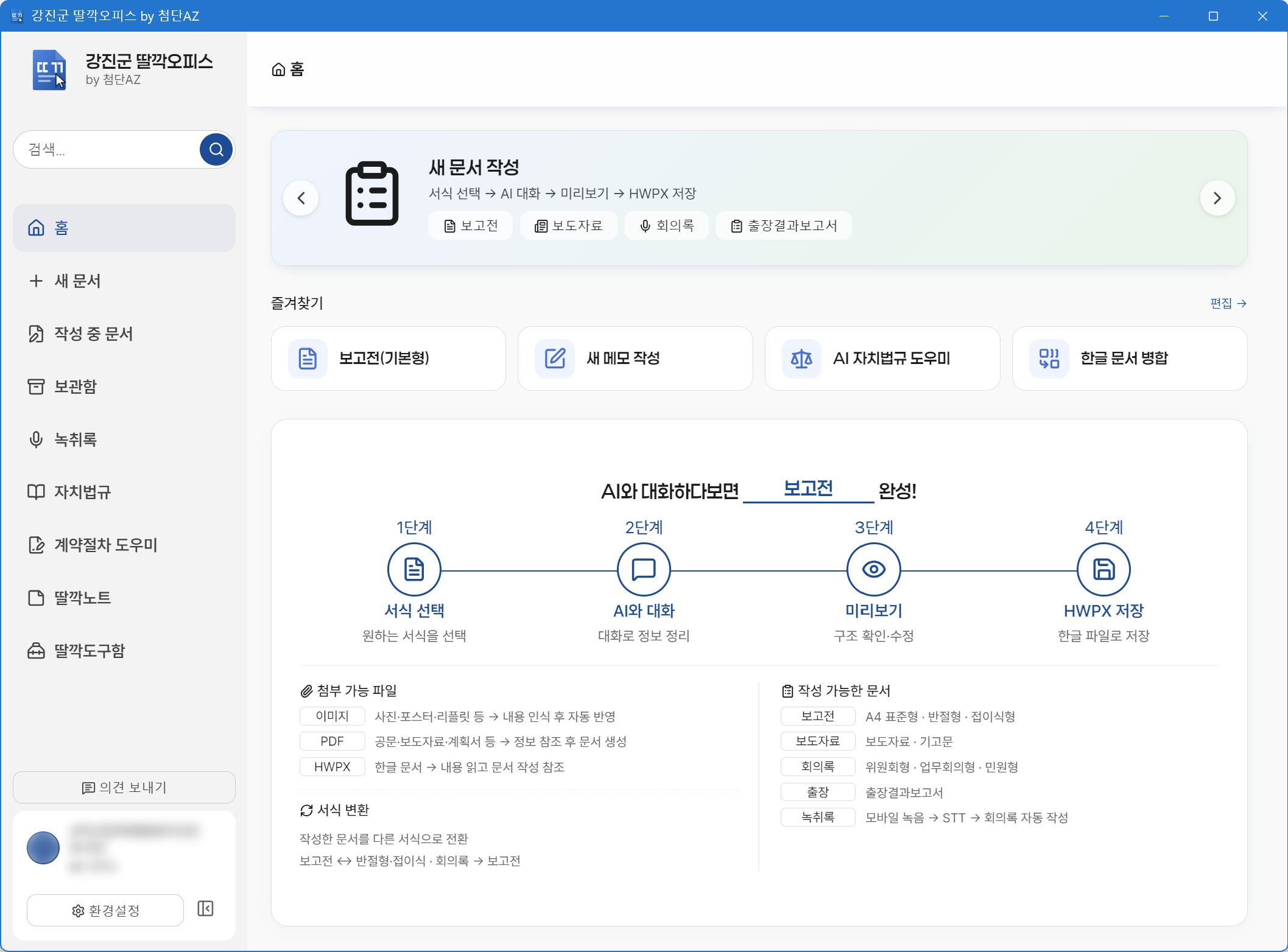
Task: Open 딸깍도구함 in the sidebar
Action: [x=124, y=651]
